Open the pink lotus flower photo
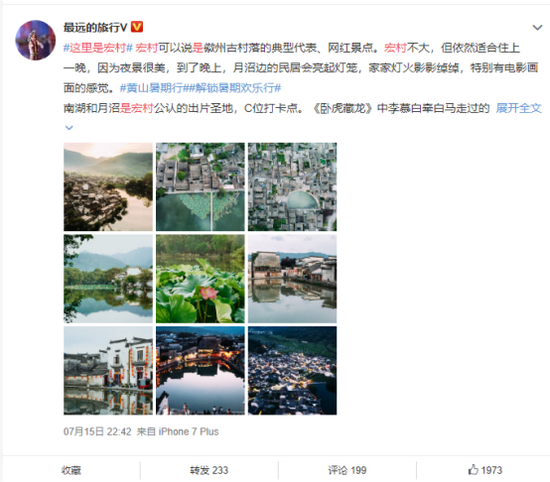550x482 pixels. click(x=200, y=279)
